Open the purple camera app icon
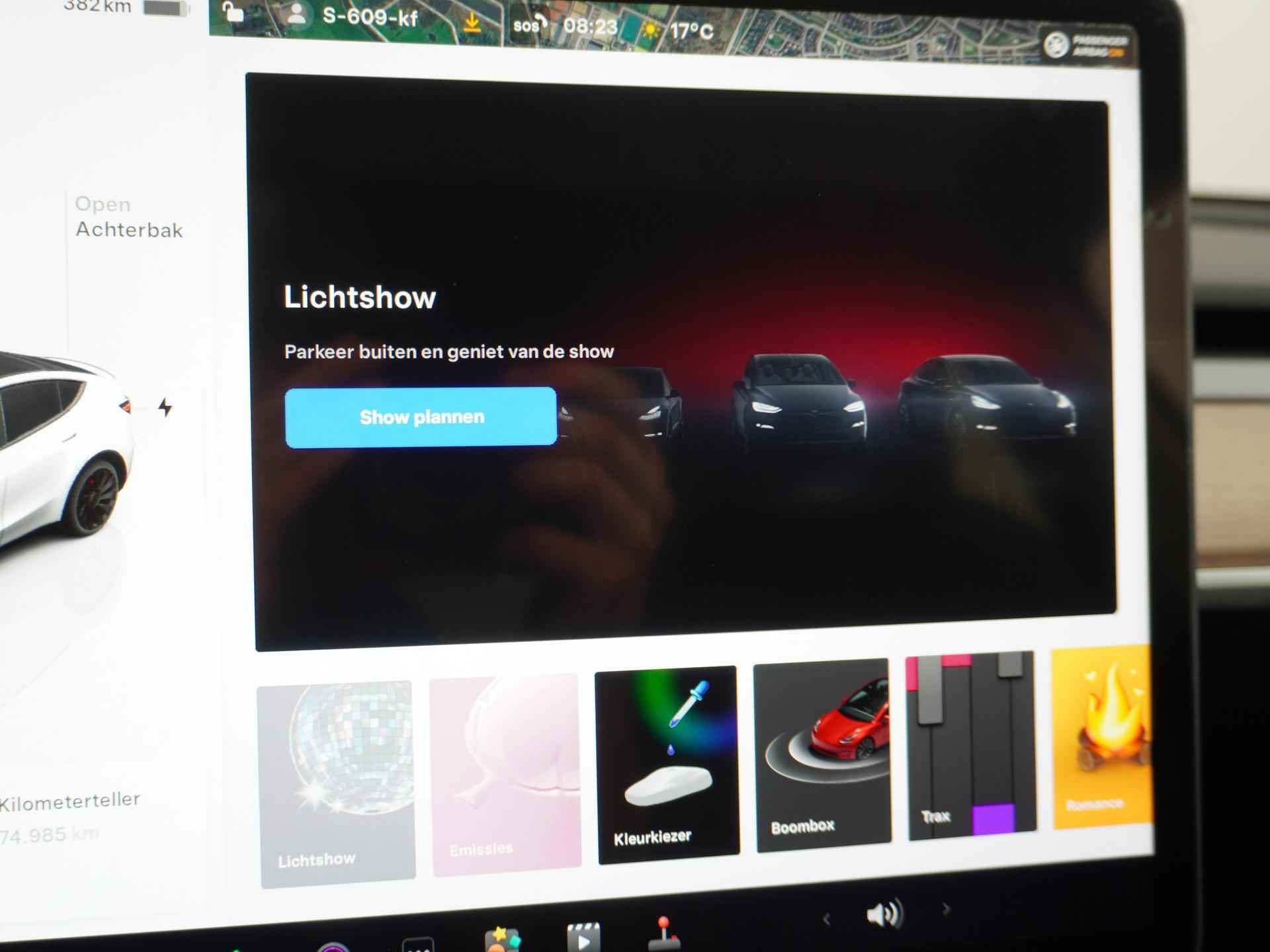The width and height of the screenshot is (1270, 952). [x=333, y=947]
